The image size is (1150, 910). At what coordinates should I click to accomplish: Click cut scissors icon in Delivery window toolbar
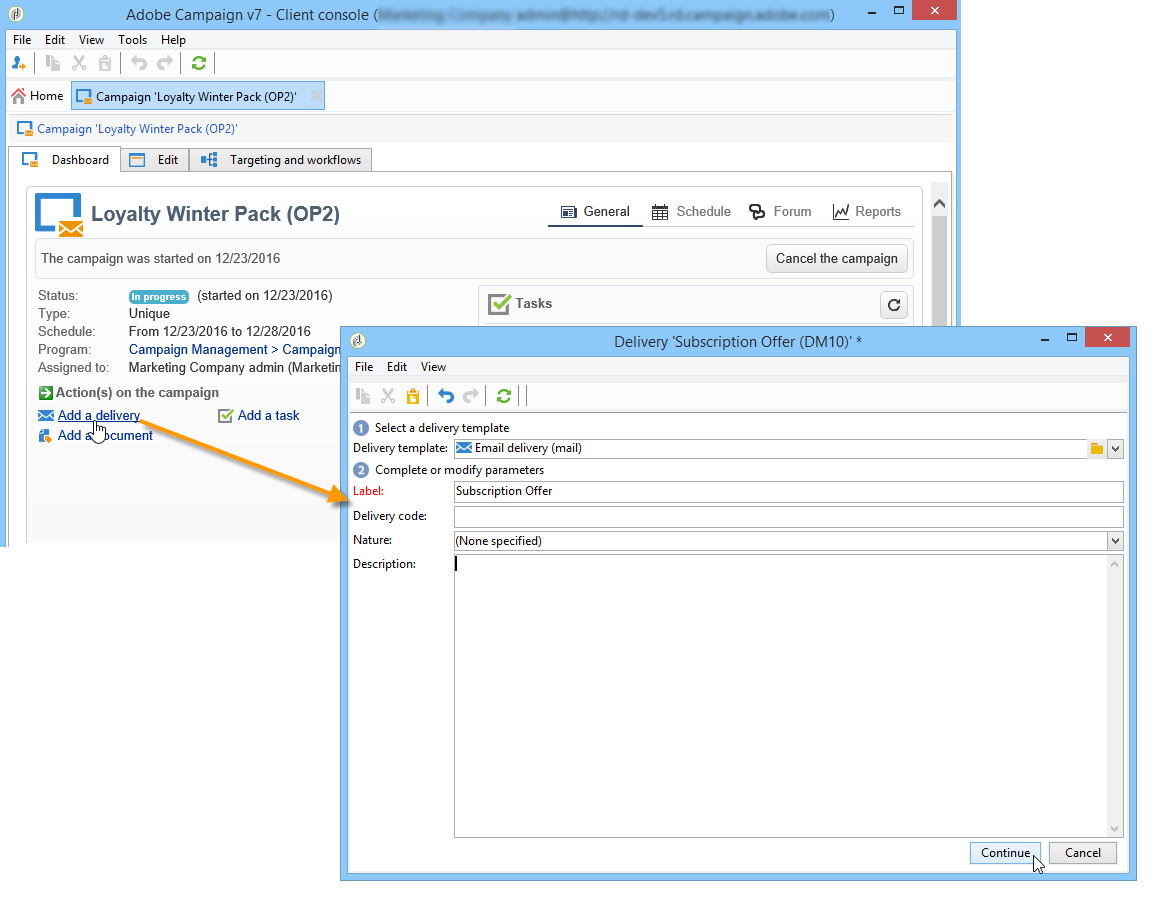[x=388, y=396]
